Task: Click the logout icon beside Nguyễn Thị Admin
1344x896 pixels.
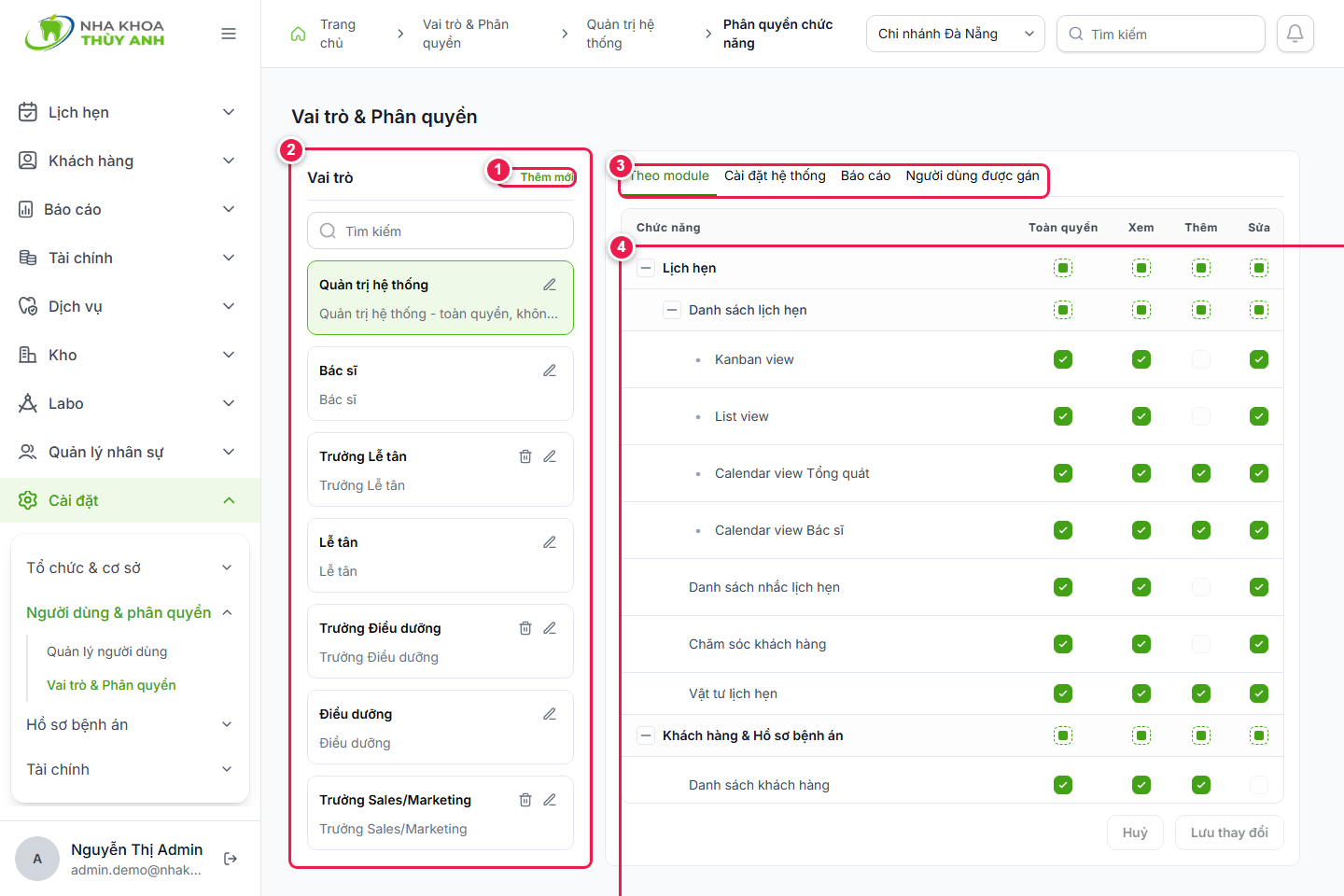Action: pyautogui.click(x=231, y=859)
